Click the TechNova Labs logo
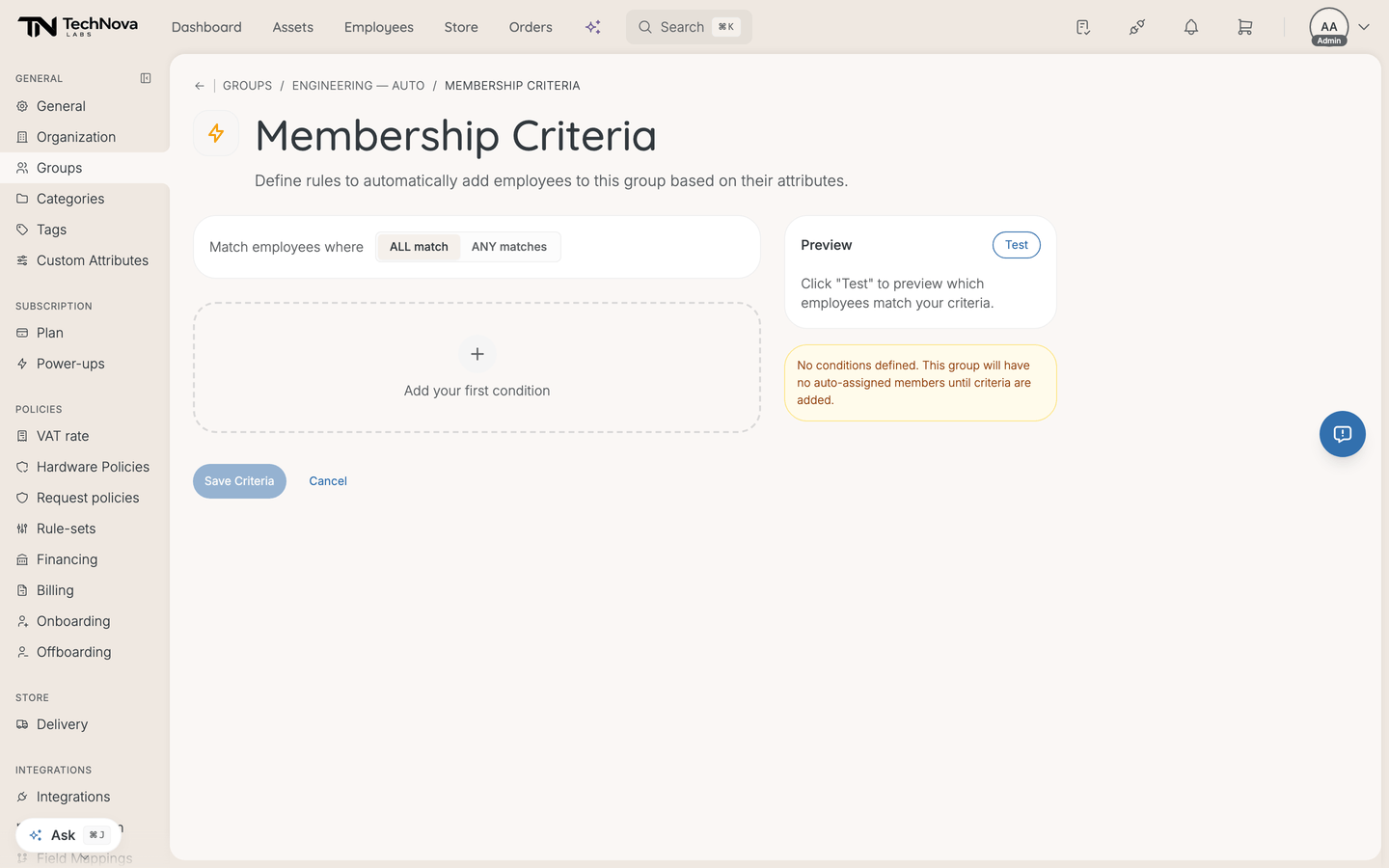This screenshot has width=1389, height=868. point(77,27)
